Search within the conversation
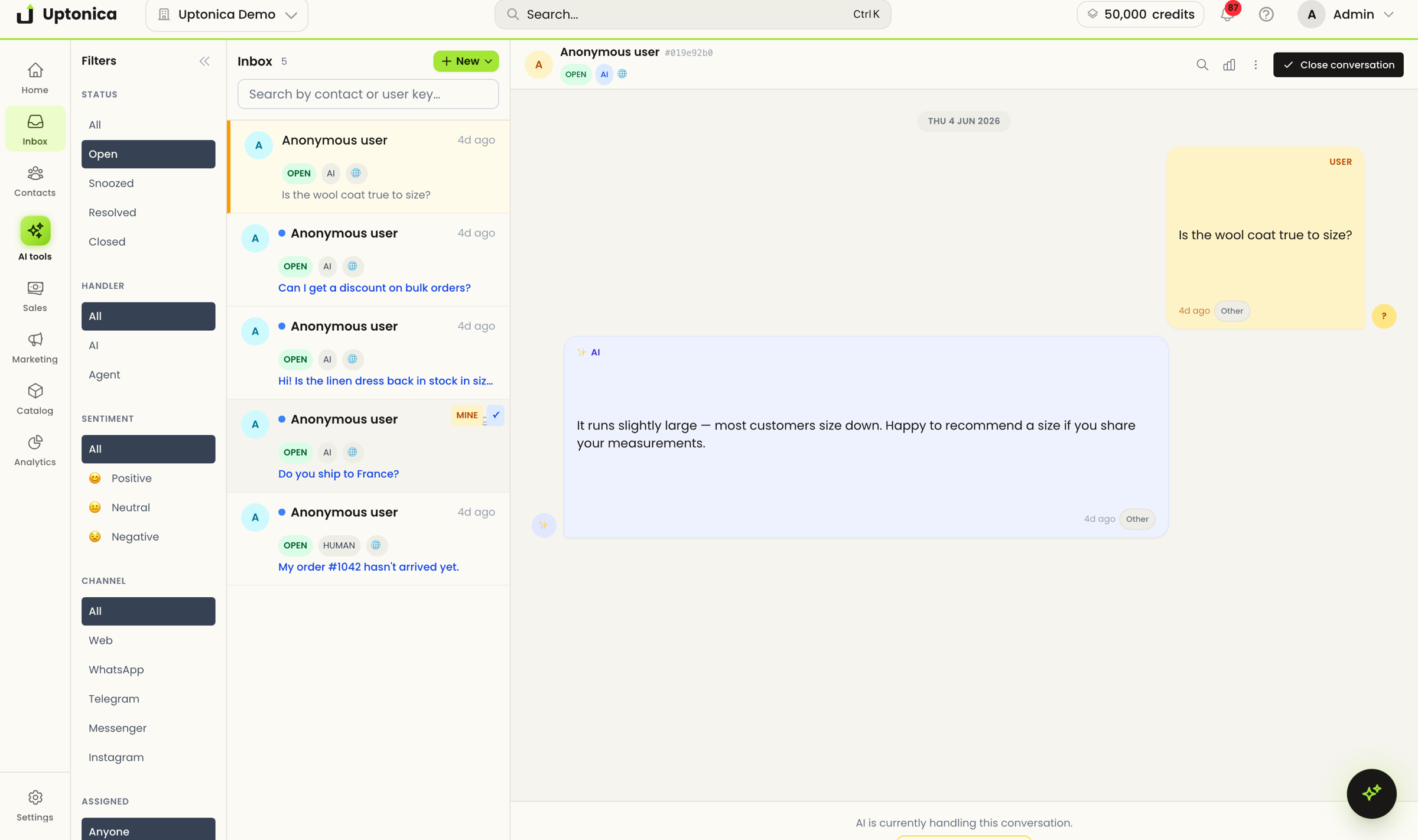1418x840 pixels. tap(1202, 64)
